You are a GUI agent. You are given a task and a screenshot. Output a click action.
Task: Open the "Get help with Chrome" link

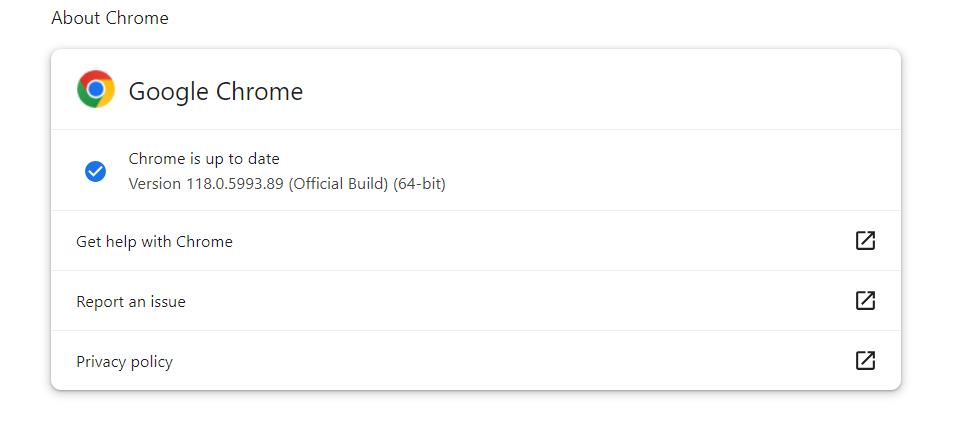[154, 241]
